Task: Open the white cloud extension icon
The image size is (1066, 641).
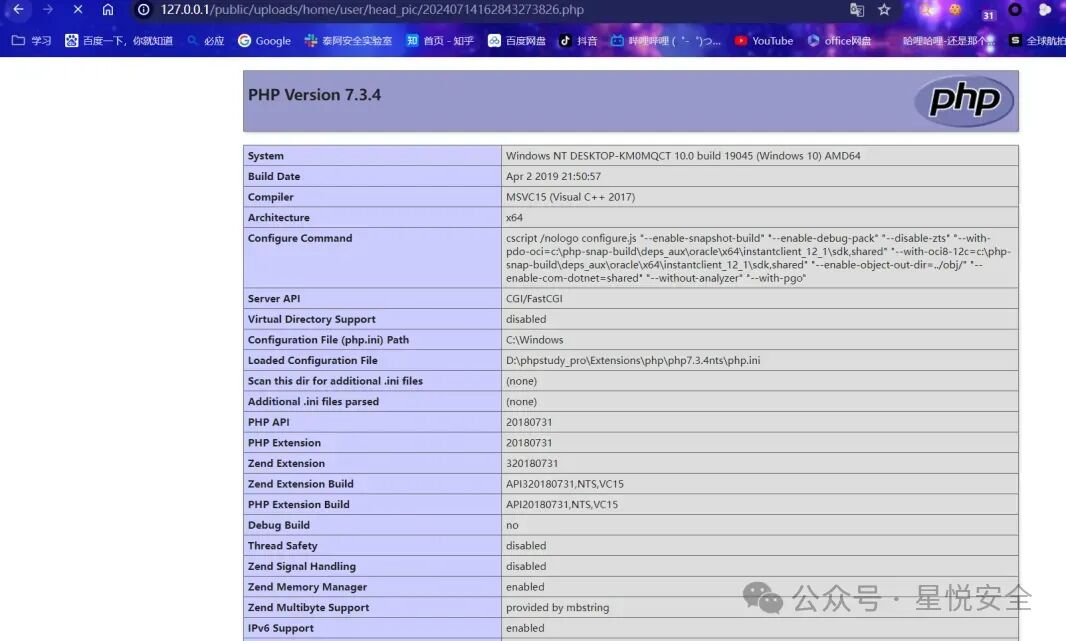Action: click(1045, 10)
